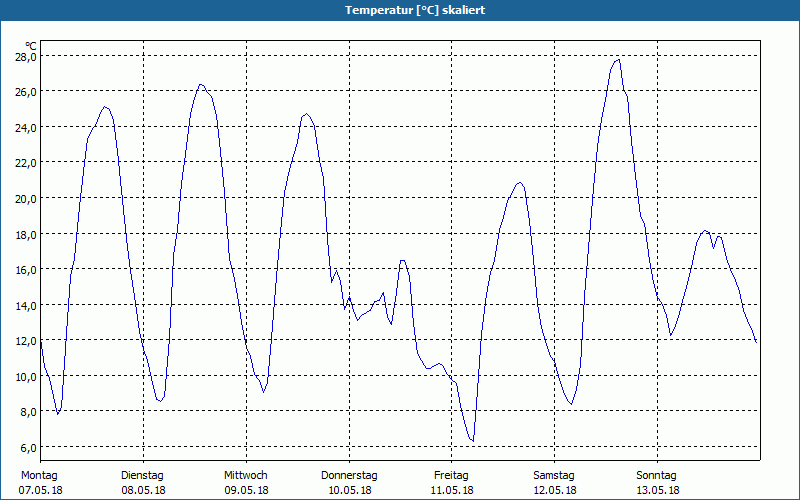
Task: Click the 09.05.18 date label
Action: 246,490
